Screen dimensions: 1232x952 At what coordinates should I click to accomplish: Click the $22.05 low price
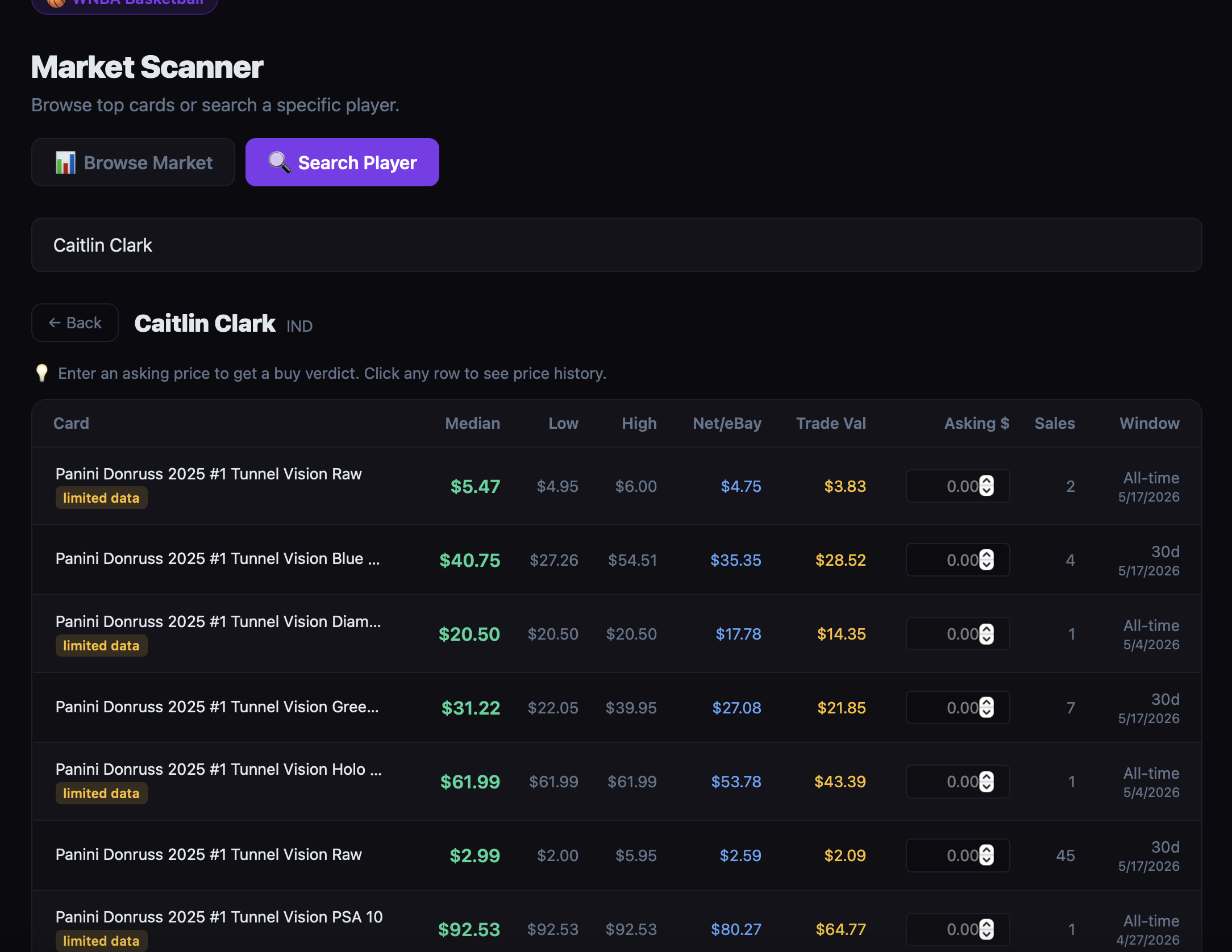pos(553,708)
